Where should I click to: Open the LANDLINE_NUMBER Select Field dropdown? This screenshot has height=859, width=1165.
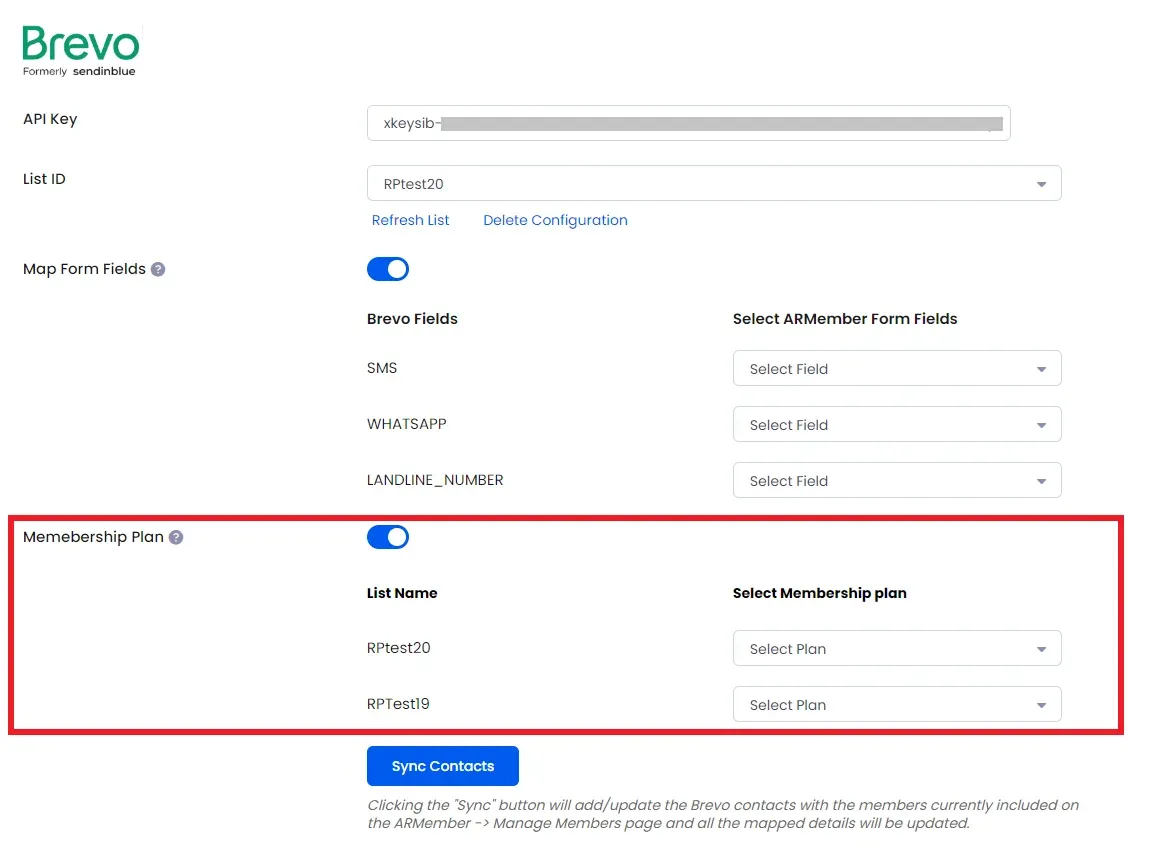point(897,481)
